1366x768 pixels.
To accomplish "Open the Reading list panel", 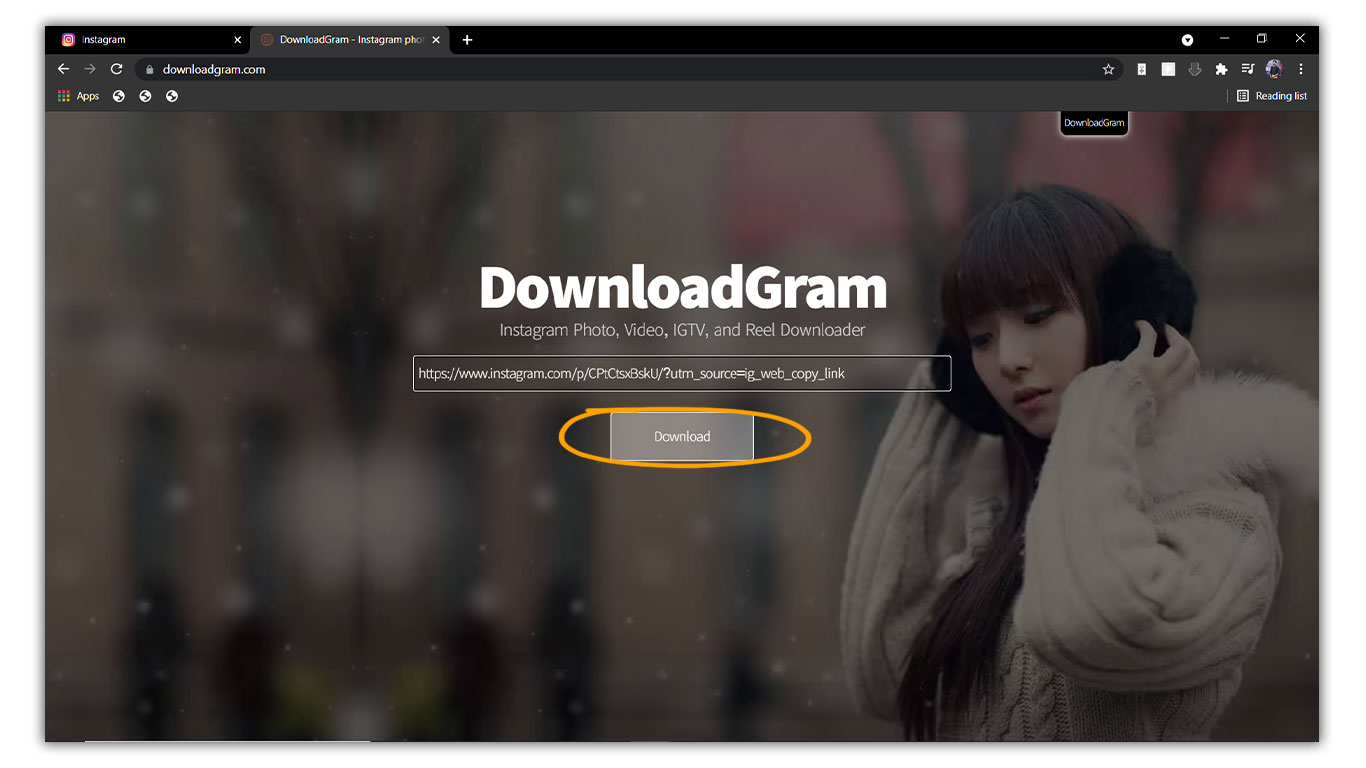I will coord(1272,96).
